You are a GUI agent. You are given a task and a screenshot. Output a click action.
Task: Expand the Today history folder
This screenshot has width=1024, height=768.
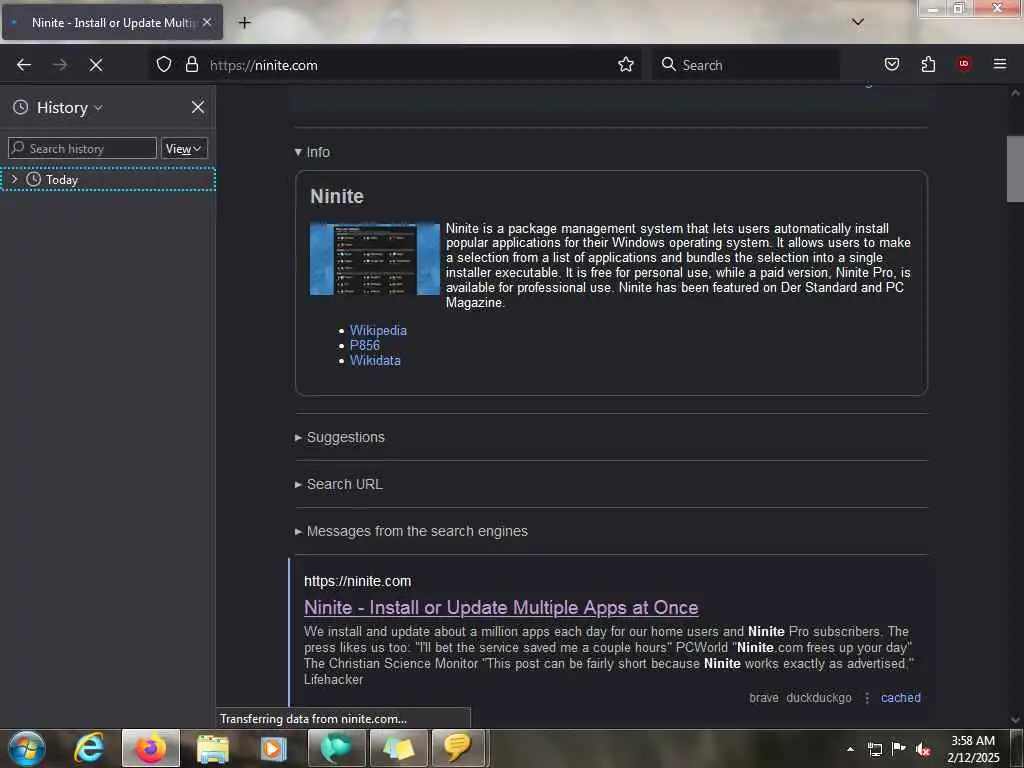14,179
